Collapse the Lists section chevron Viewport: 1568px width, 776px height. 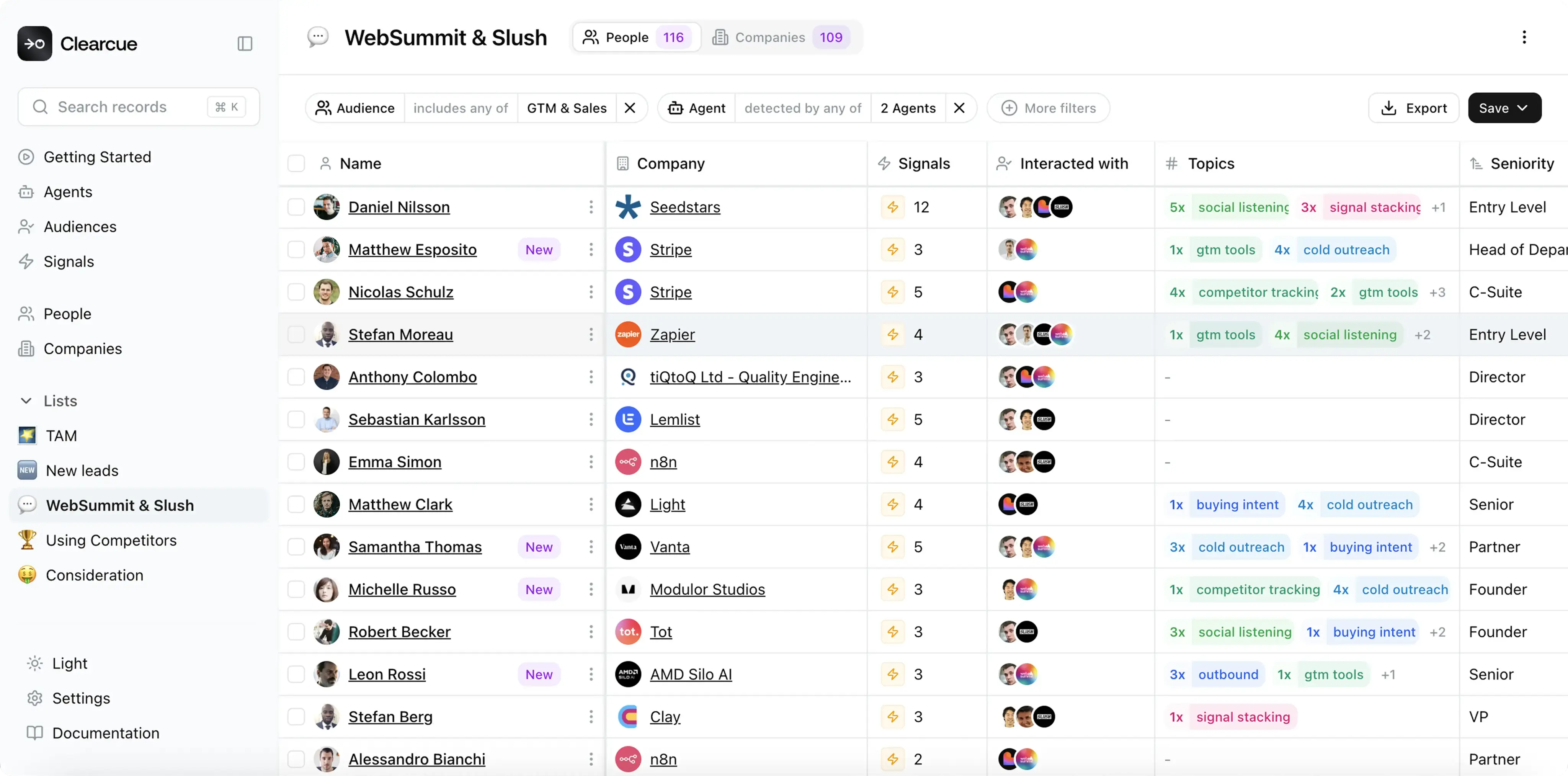pos(26,400)
